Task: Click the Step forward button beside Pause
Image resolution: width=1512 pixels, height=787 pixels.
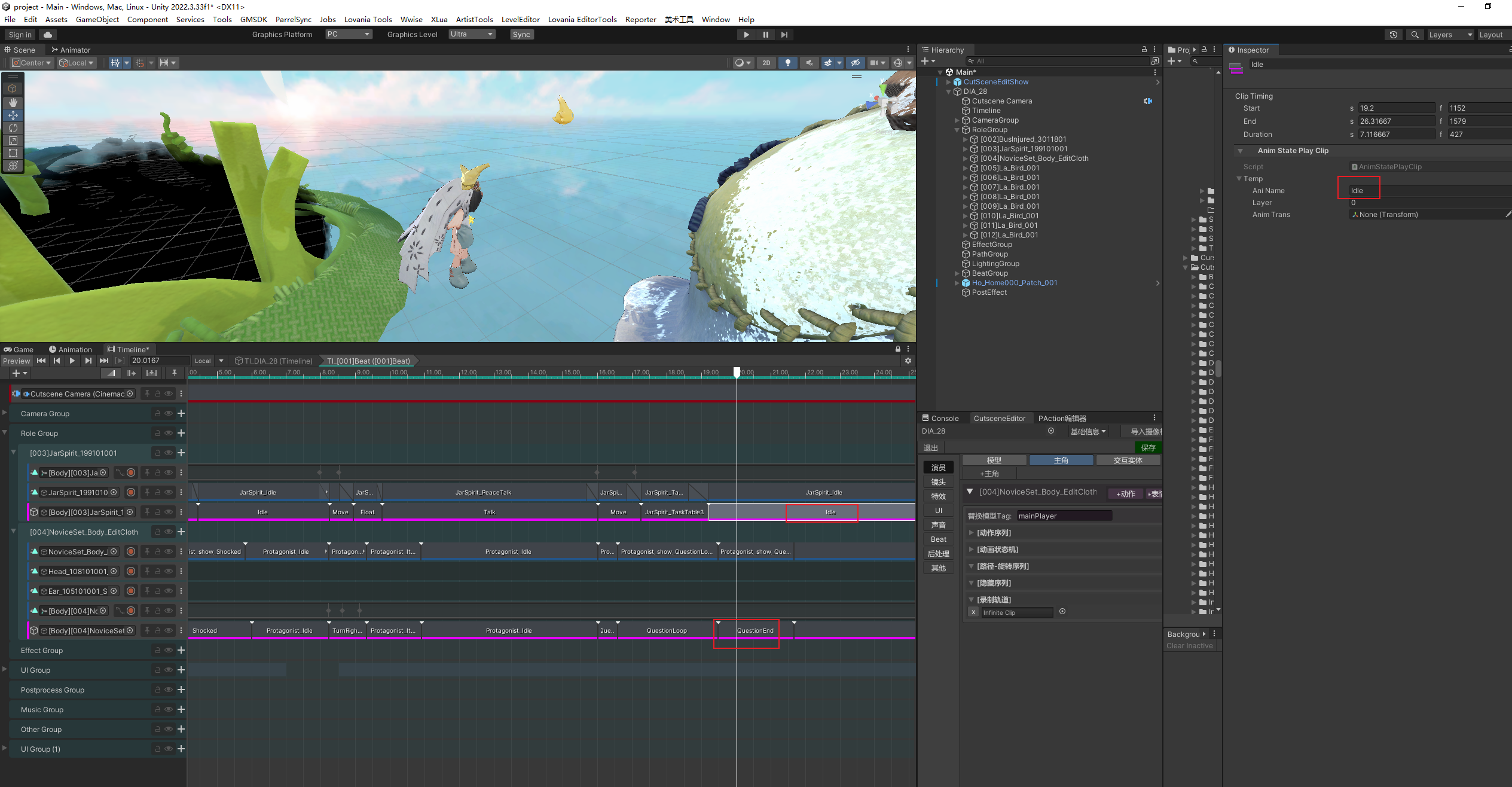Action: point(784,35)
